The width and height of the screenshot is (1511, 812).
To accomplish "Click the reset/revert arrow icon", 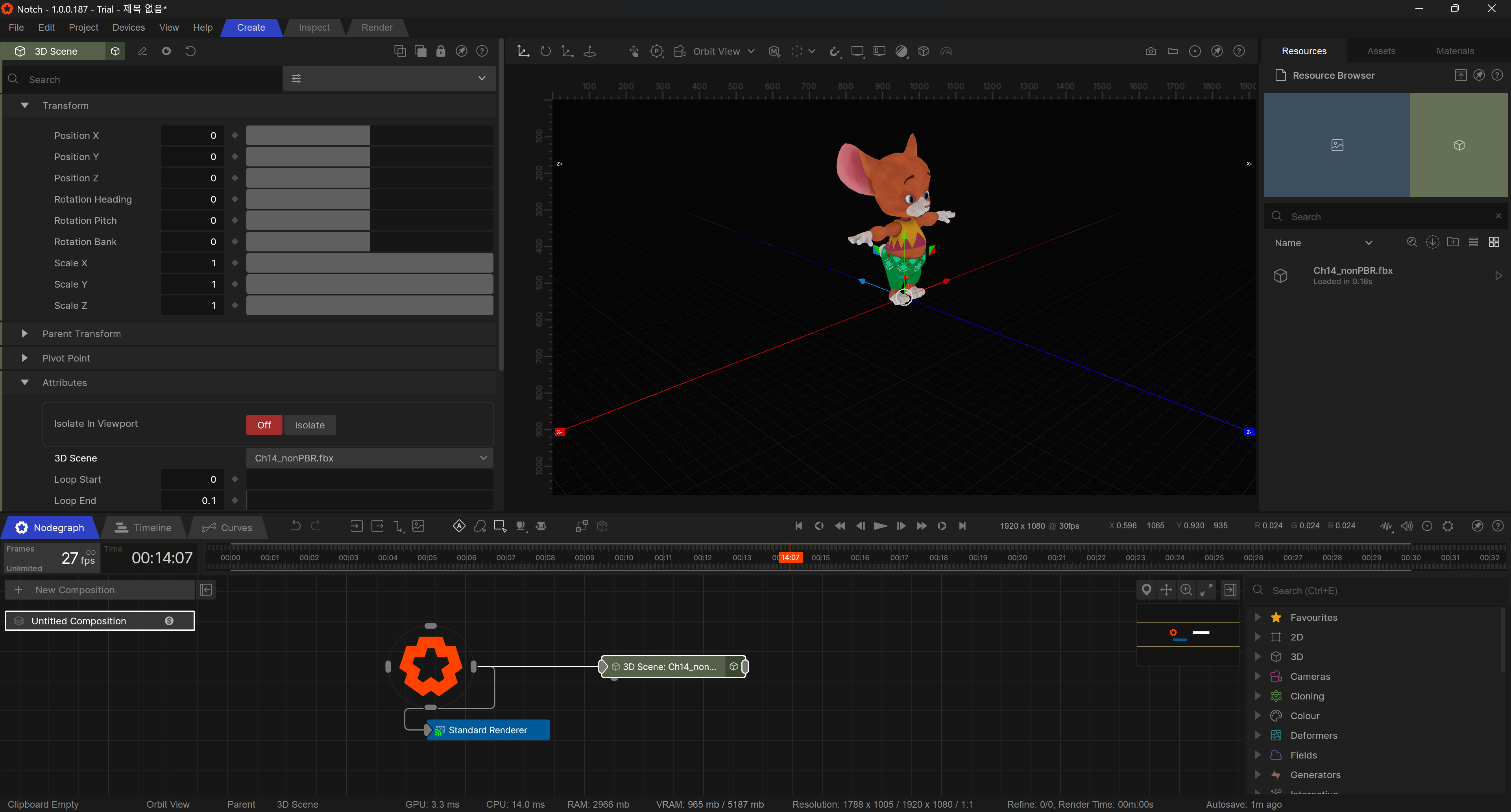I will (190, 52).
